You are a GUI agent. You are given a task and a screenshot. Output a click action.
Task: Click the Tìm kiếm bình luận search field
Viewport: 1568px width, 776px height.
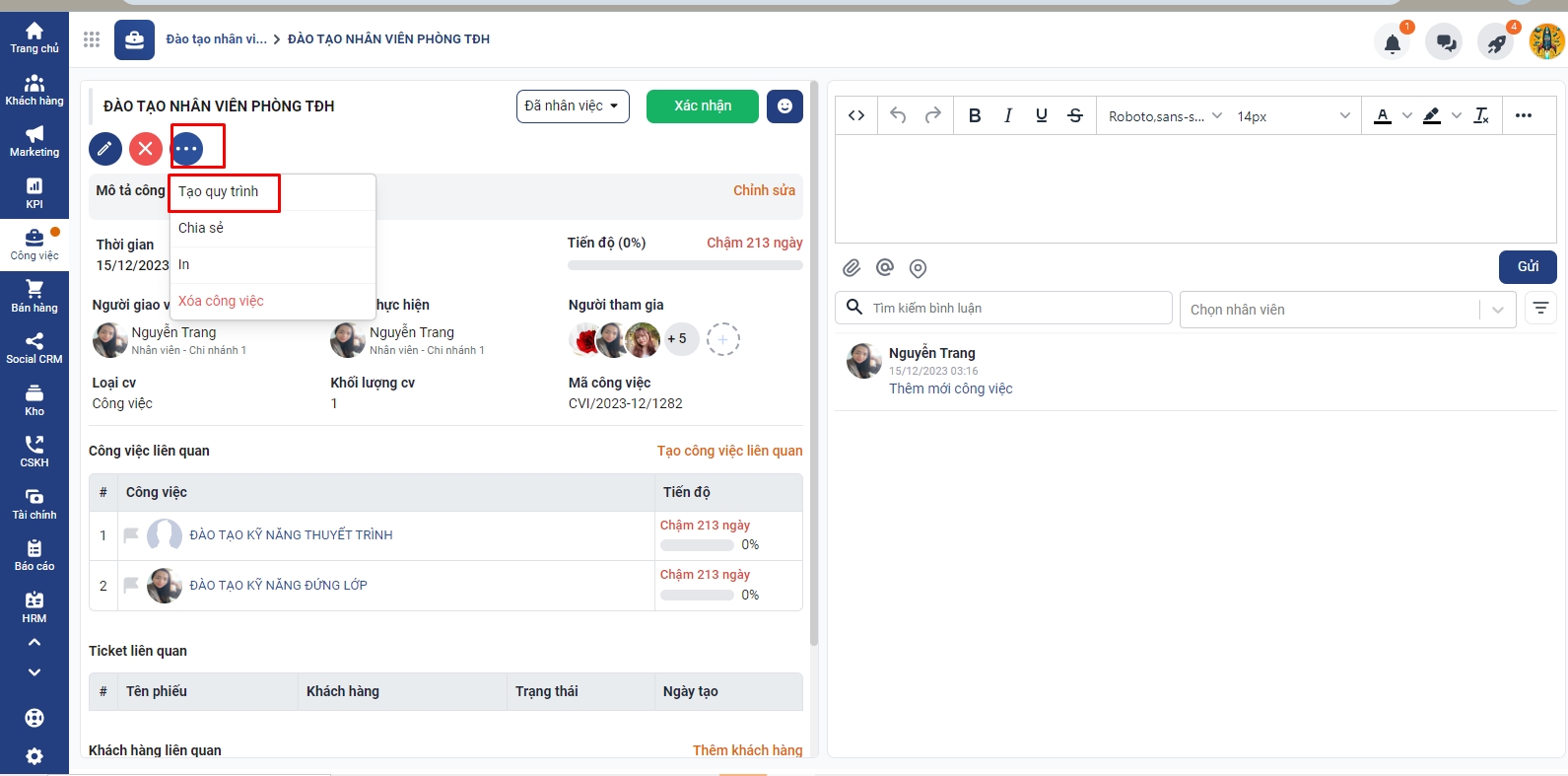pos(1015,309)
